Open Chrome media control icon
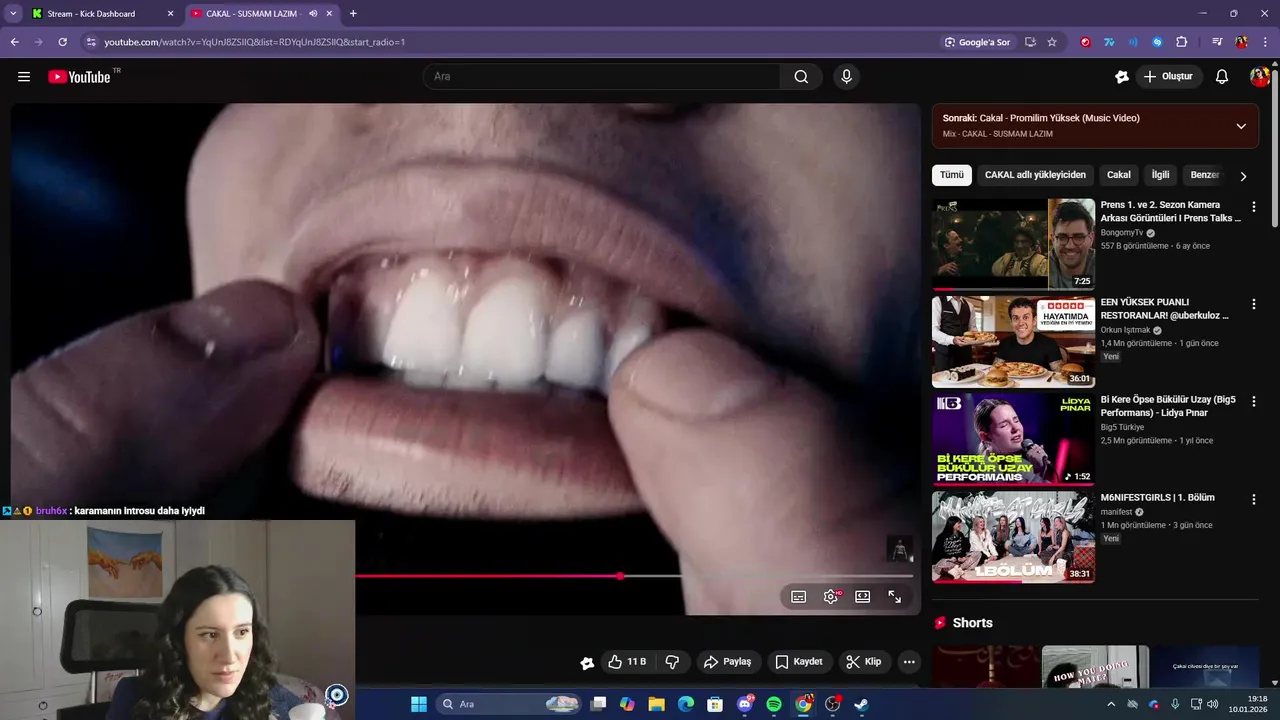The height and width of the screenshot is (720, 1280). (x=1217, y=42)
